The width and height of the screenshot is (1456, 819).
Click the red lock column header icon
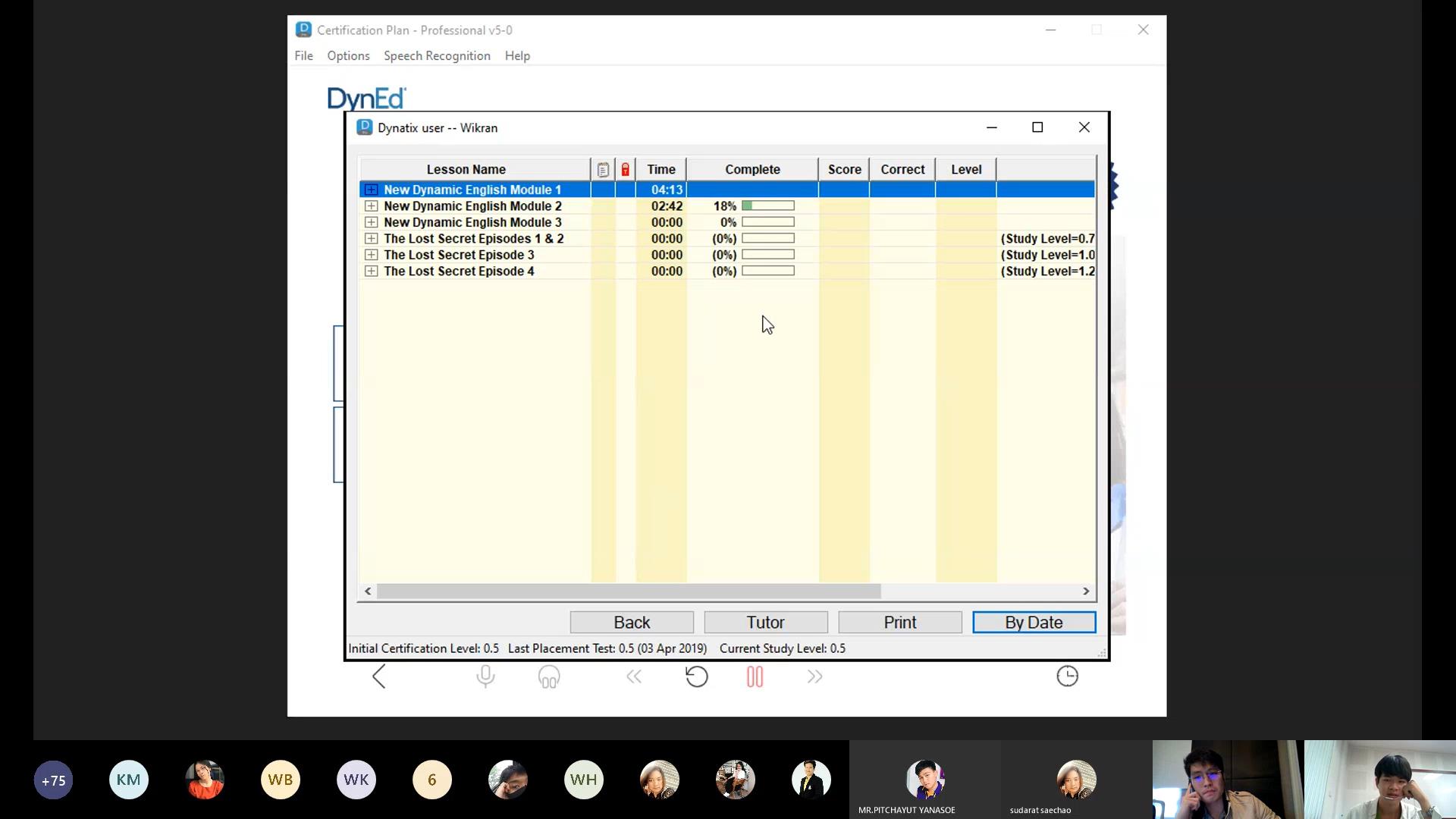[x=626, y=170]
